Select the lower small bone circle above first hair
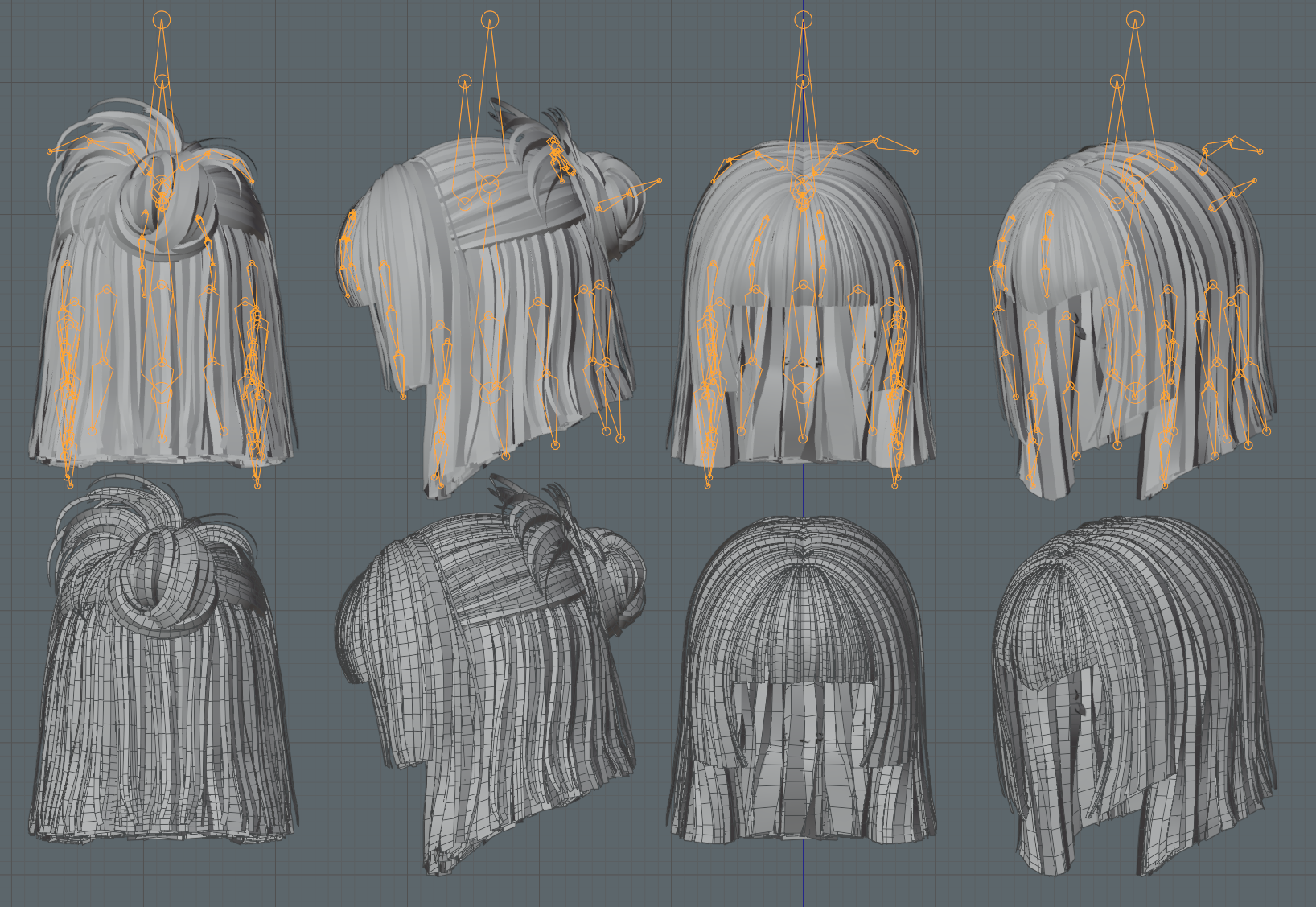Screen dimensions: 1316x907 [162, 81]
